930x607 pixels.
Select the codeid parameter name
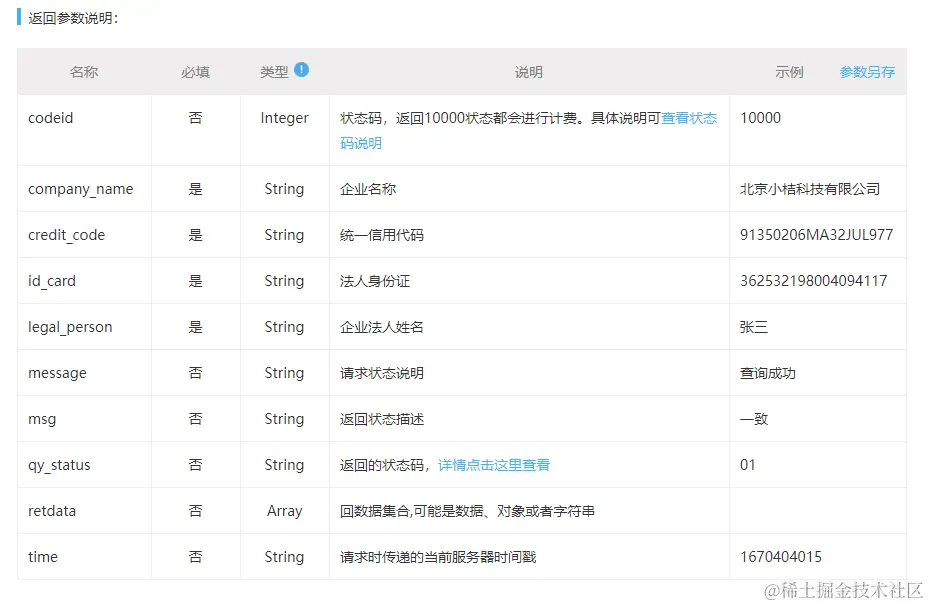click(x=50, y=118)
